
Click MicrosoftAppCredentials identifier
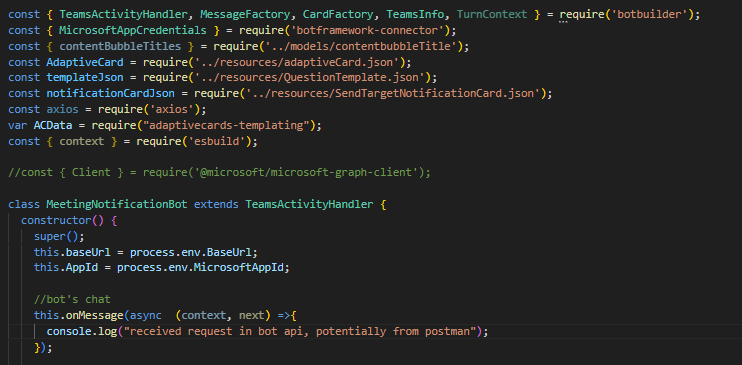(133, 30)
